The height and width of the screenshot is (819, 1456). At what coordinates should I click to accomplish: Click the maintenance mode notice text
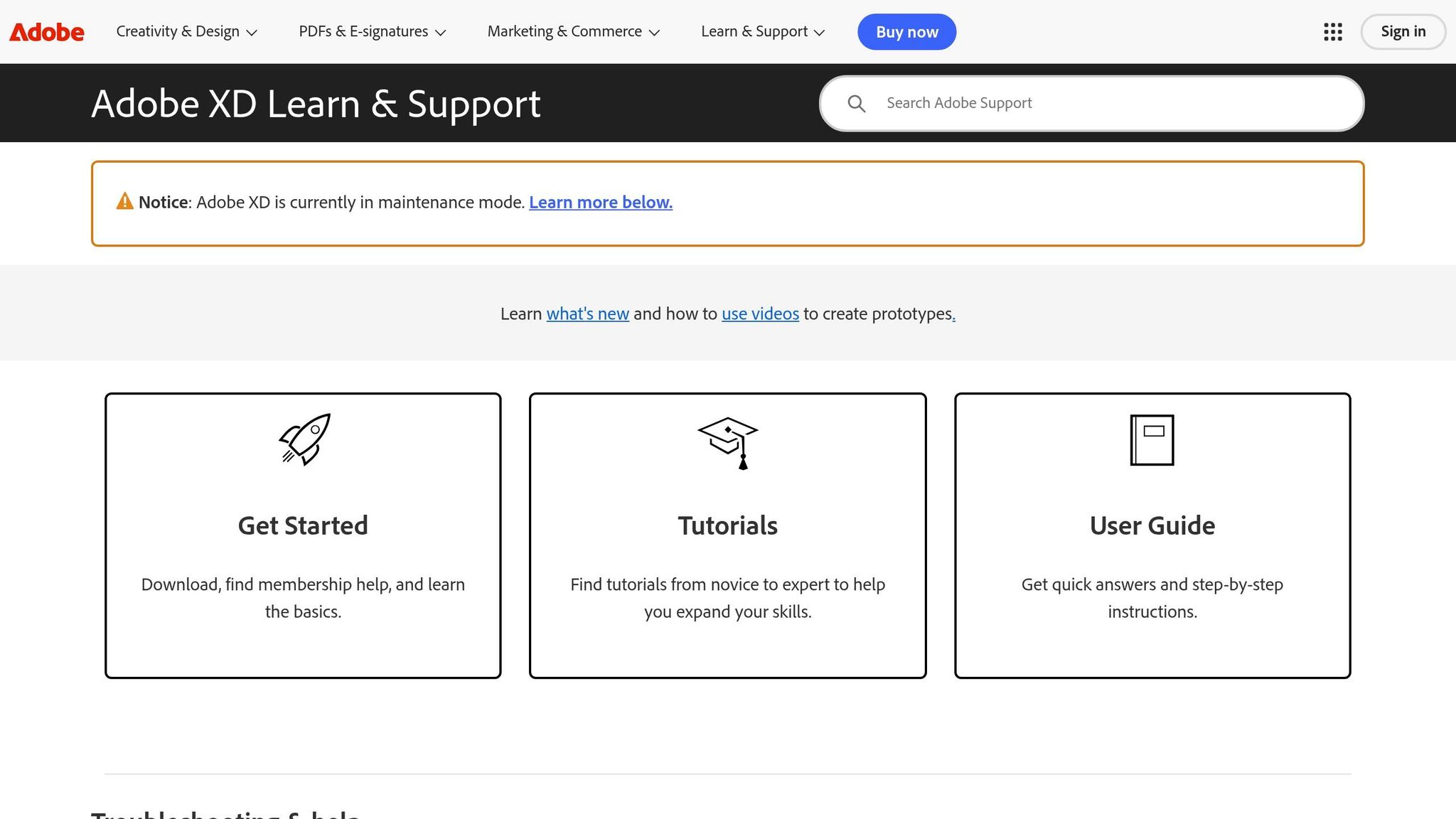pyautogui.click(x=332, y=203)
